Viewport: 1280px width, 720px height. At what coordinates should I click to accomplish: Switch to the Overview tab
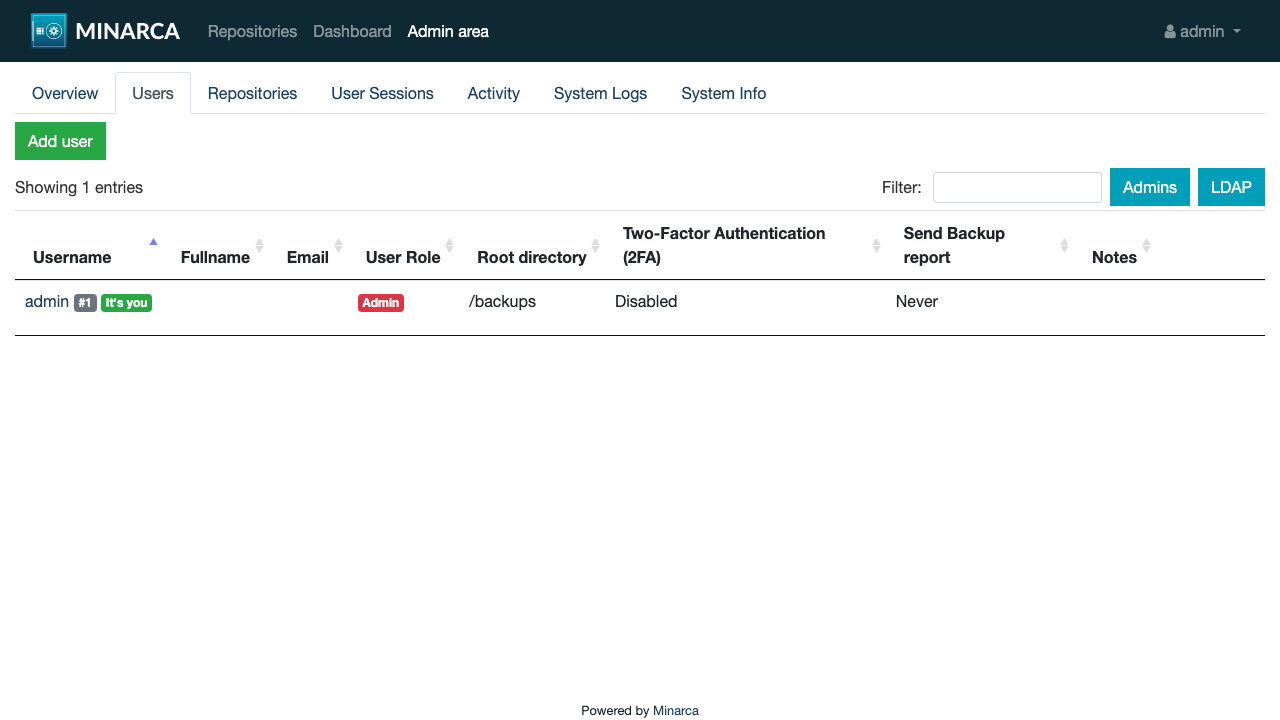(x=65, y=93)
